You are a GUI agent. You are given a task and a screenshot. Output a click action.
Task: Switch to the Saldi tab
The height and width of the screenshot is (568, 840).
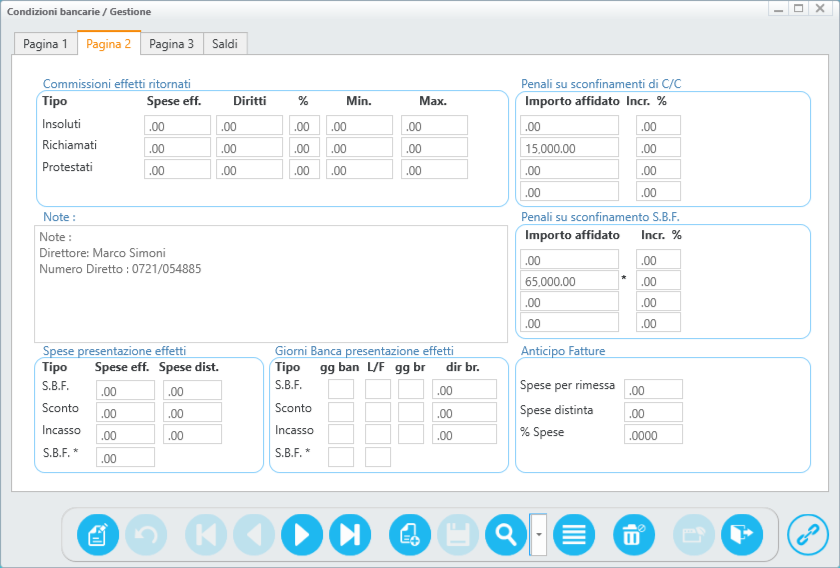(225, 43)
